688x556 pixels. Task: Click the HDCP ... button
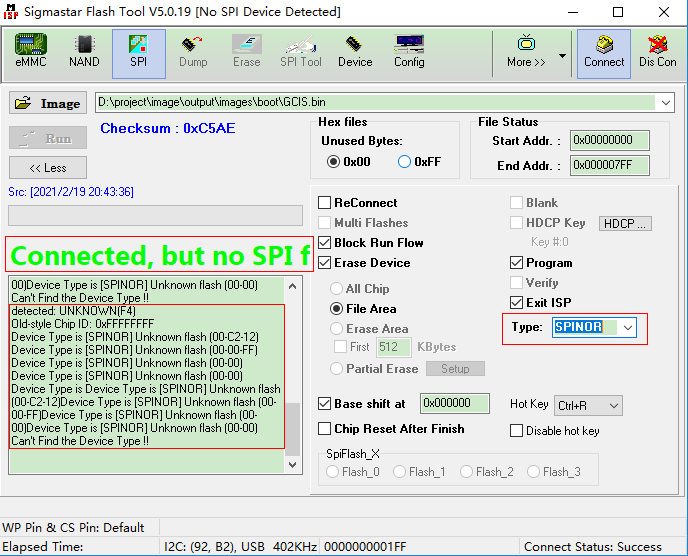(625, 223)
